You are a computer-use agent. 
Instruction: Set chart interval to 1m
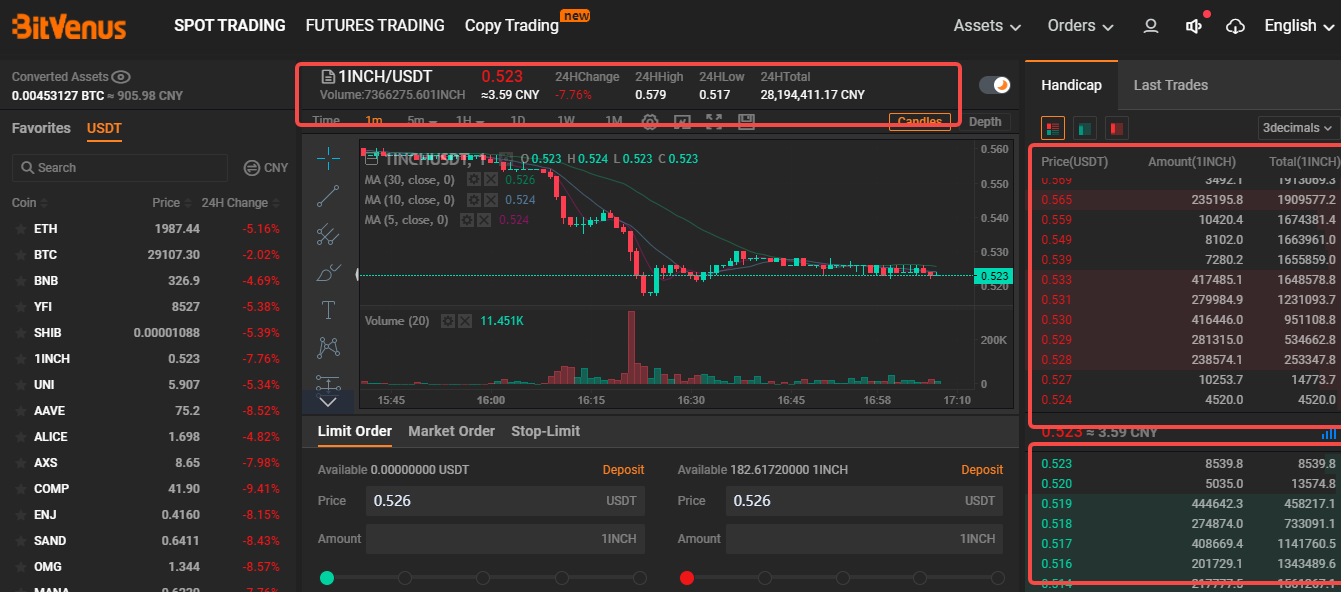point(374,122)
